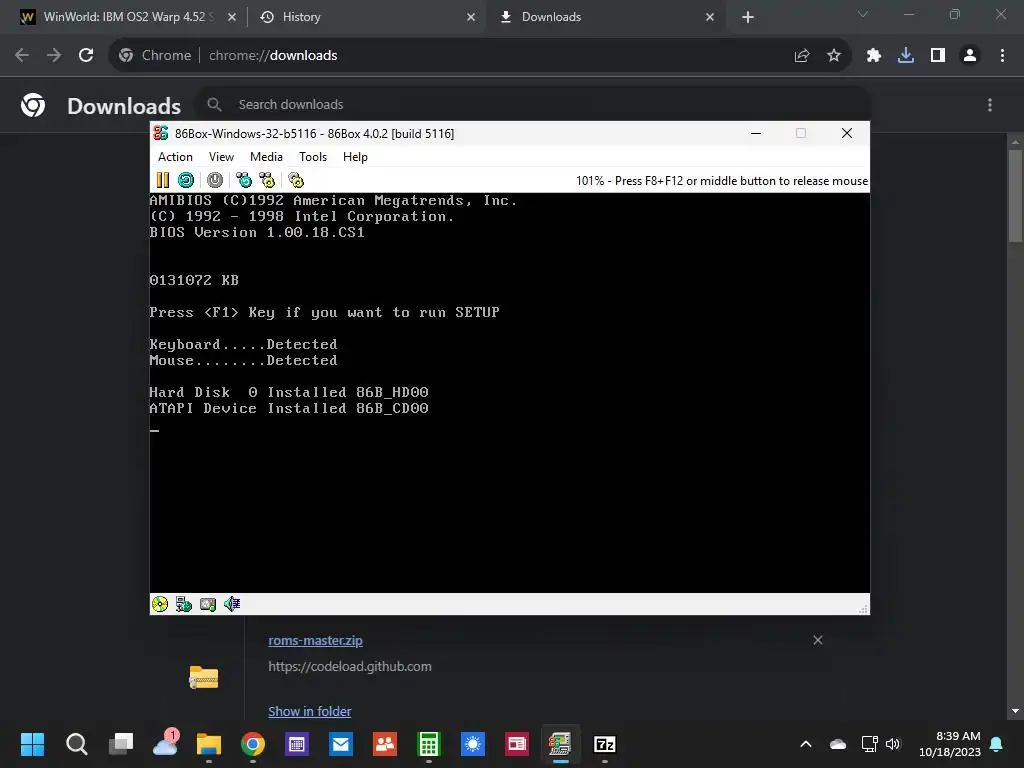
Task: Close the History tab
Action: [x=471, y=17]
